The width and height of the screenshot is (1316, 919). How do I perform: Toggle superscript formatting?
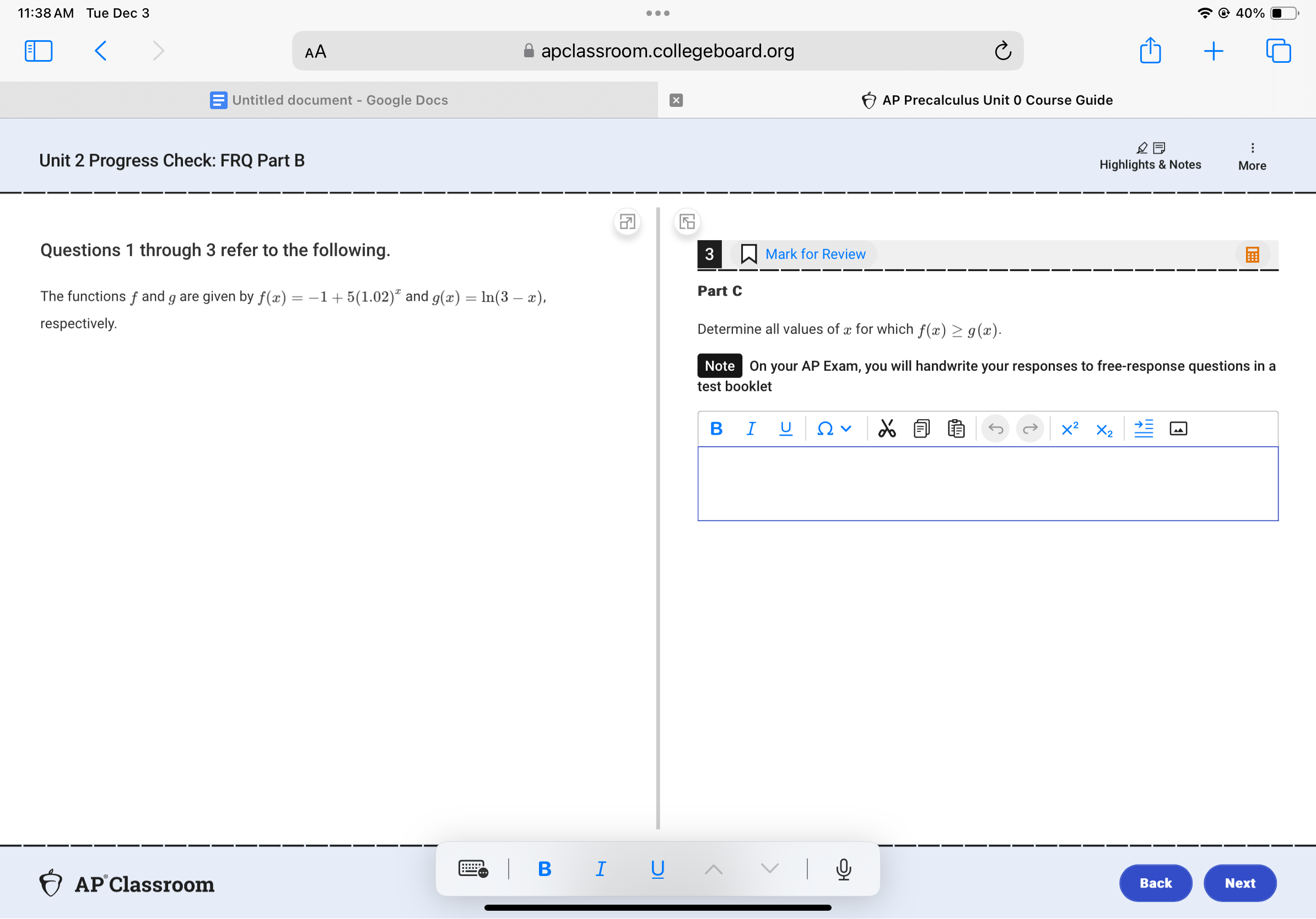[1070, 429]
